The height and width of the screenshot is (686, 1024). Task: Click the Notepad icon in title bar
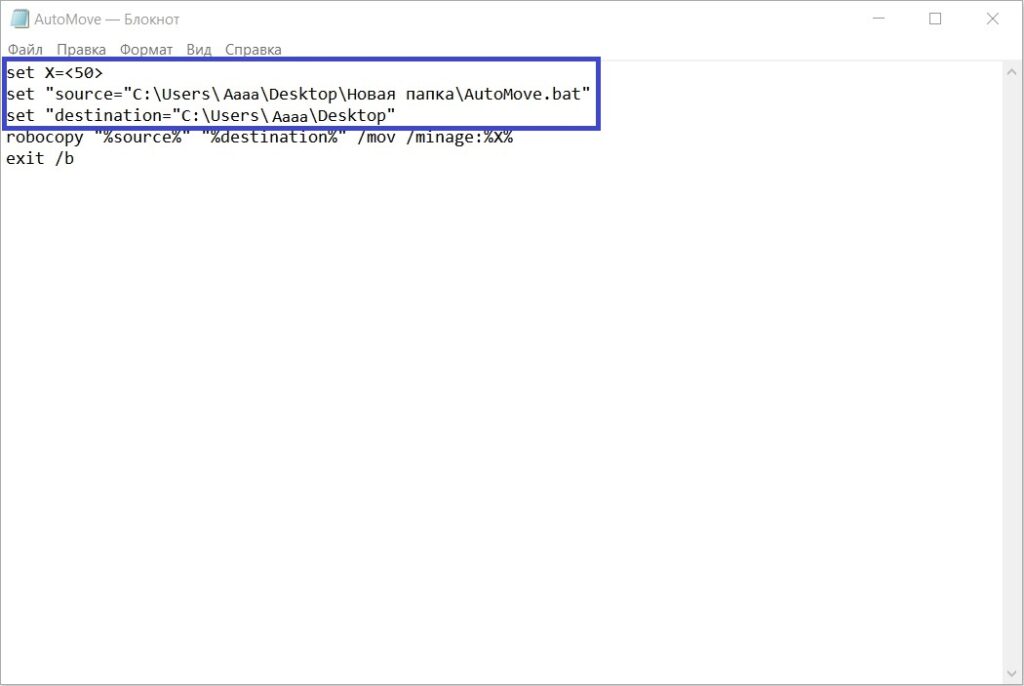(20, 19)
